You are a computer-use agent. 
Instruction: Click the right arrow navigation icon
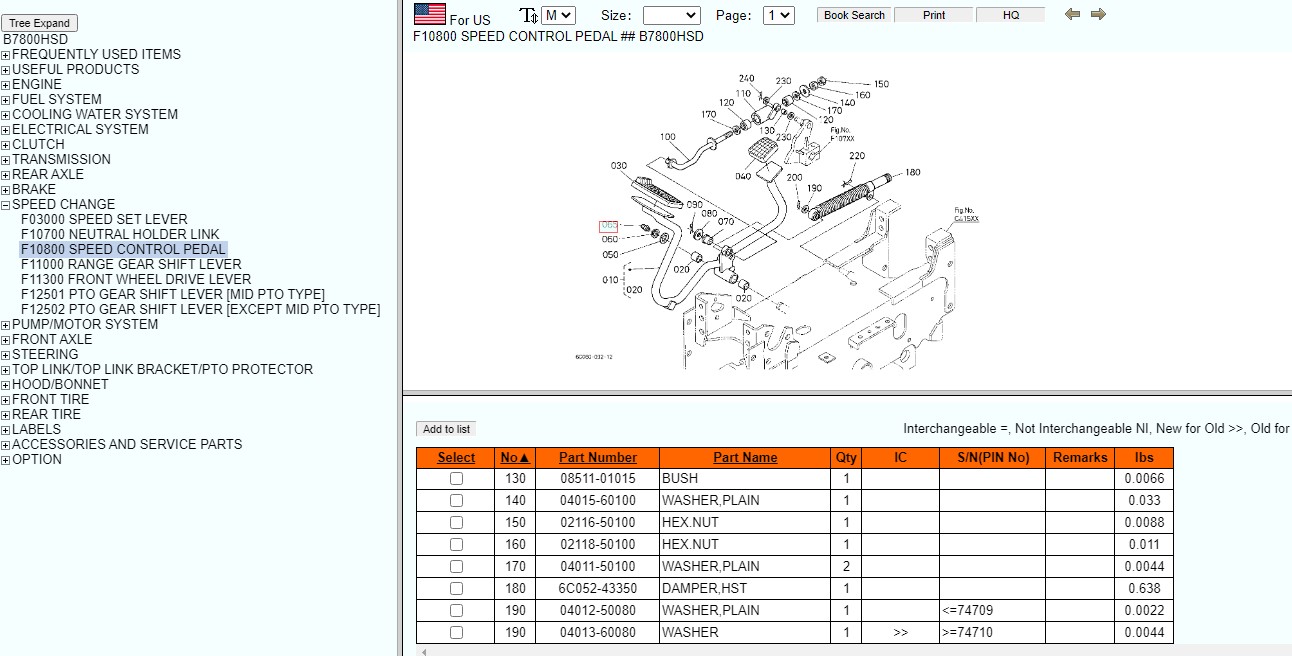1098,14
